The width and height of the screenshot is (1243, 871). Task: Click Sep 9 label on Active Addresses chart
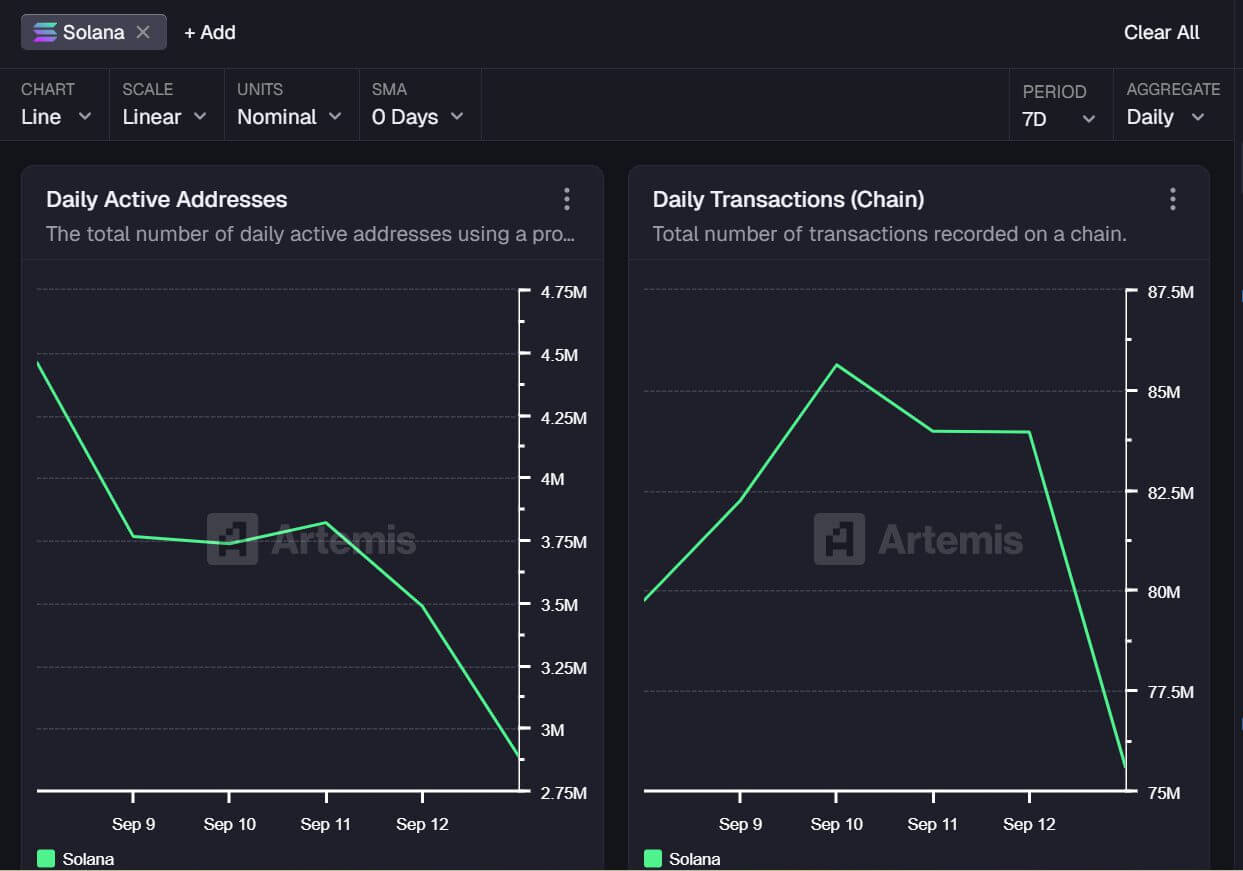[x=133, y=824]
